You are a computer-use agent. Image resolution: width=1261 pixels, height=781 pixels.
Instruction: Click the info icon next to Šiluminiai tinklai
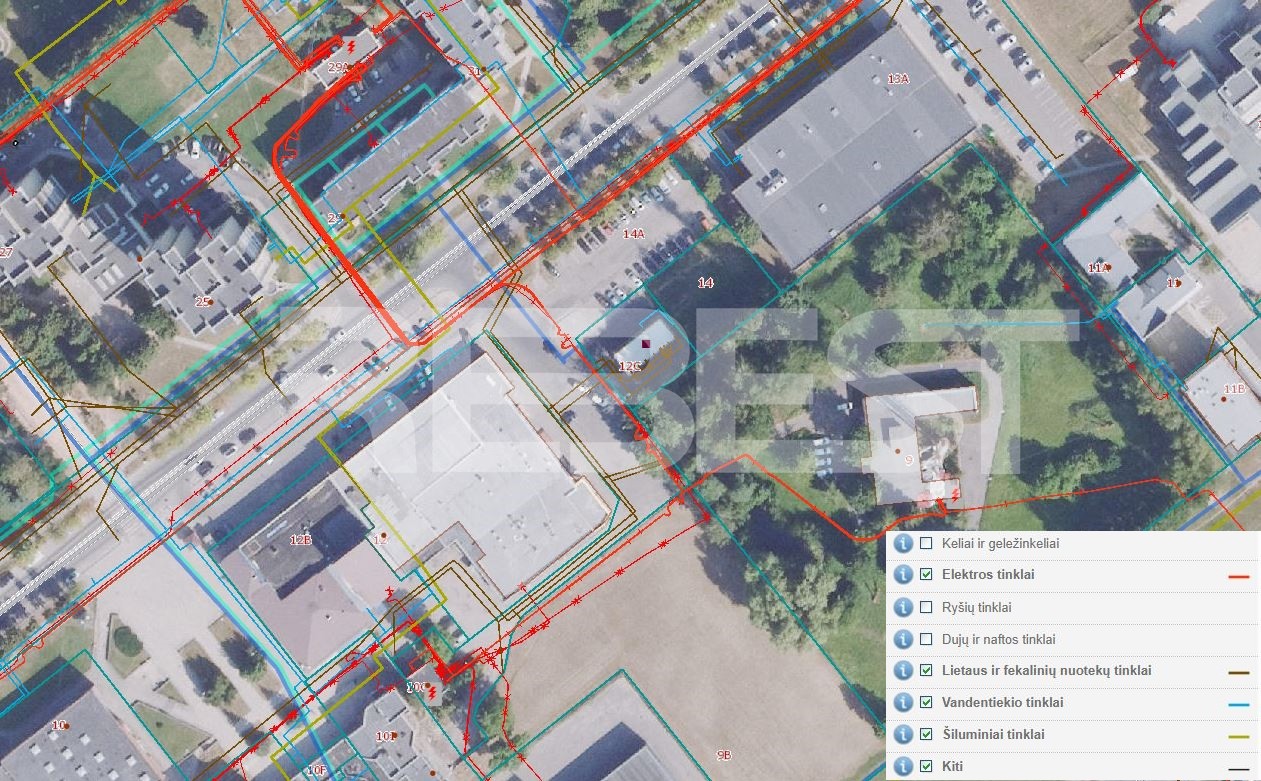[x=903, y=734]
